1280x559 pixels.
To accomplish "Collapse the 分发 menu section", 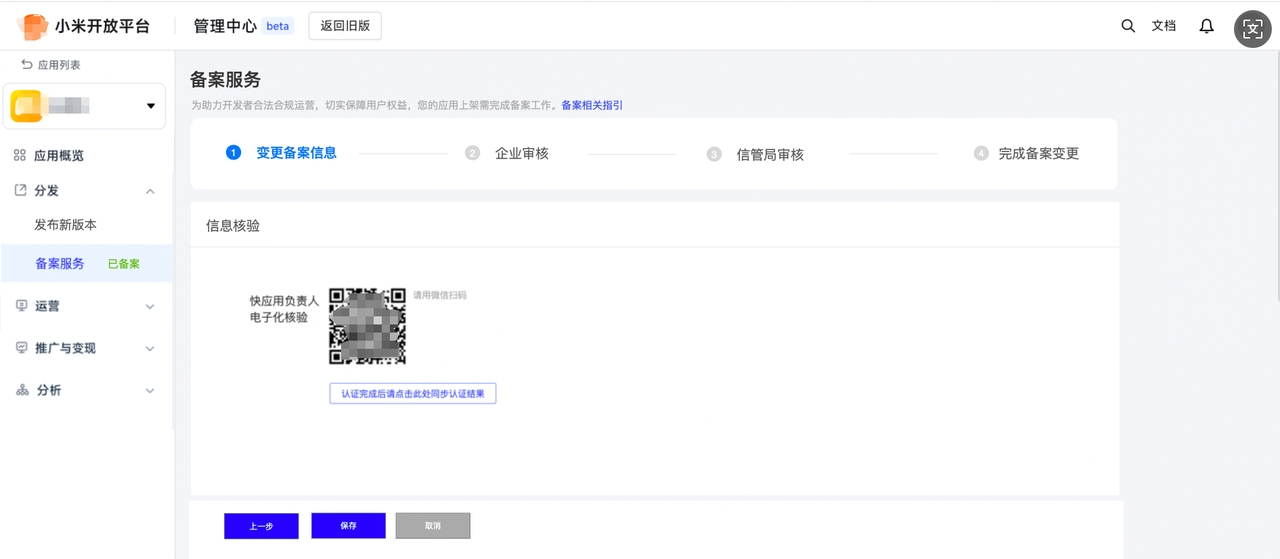I will point(150,191).
